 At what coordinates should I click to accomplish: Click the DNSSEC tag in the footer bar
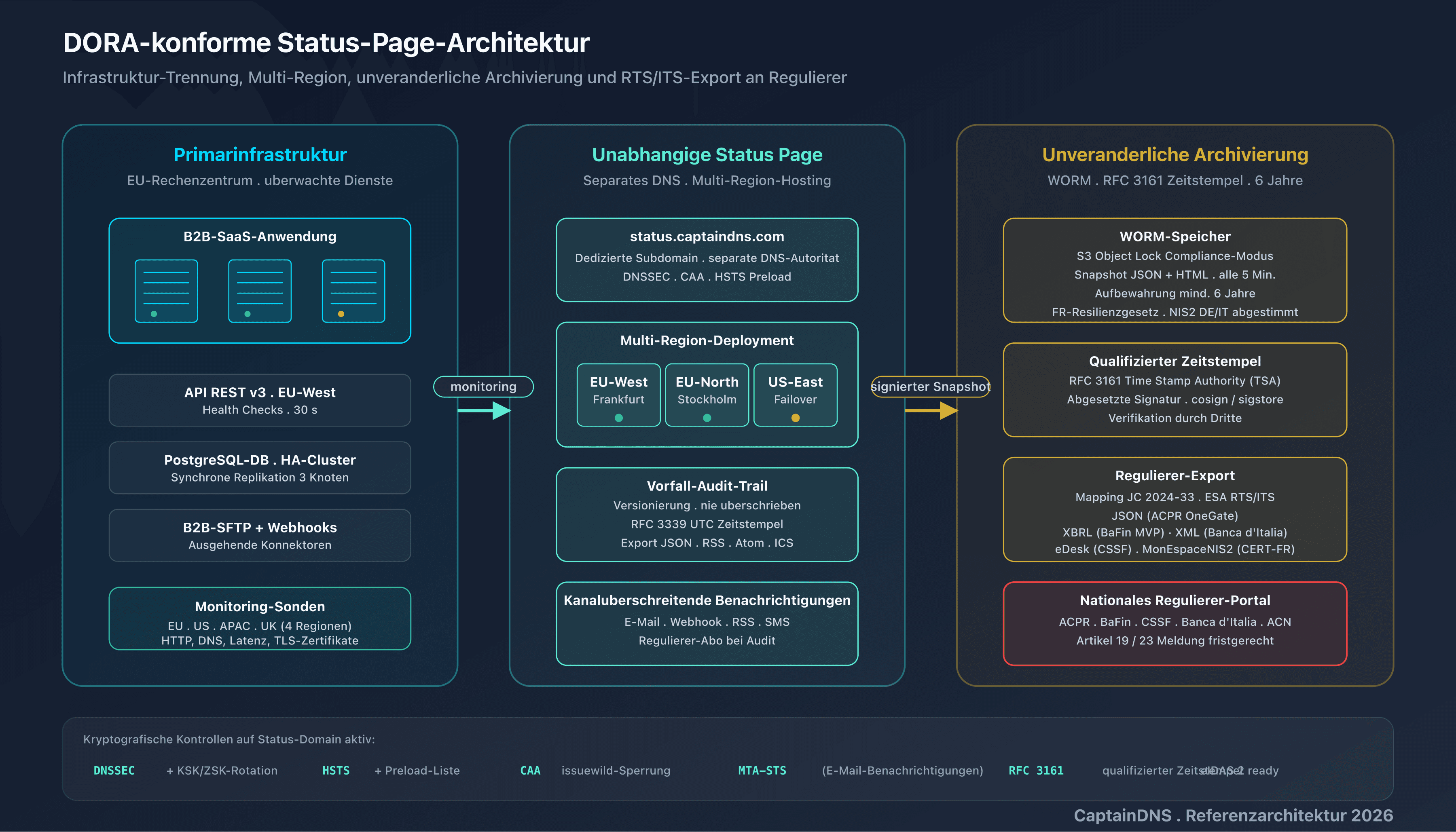pos(114,770)
